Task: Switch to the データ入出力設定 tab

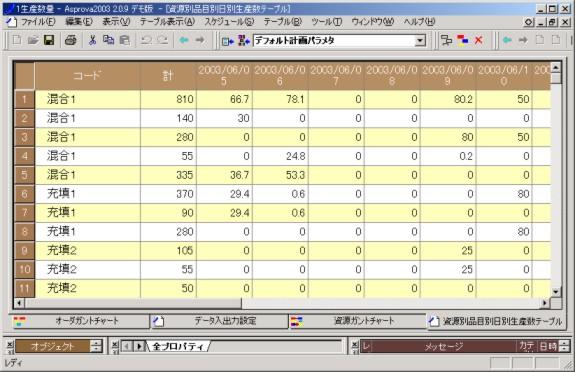Action: point(220,321)
